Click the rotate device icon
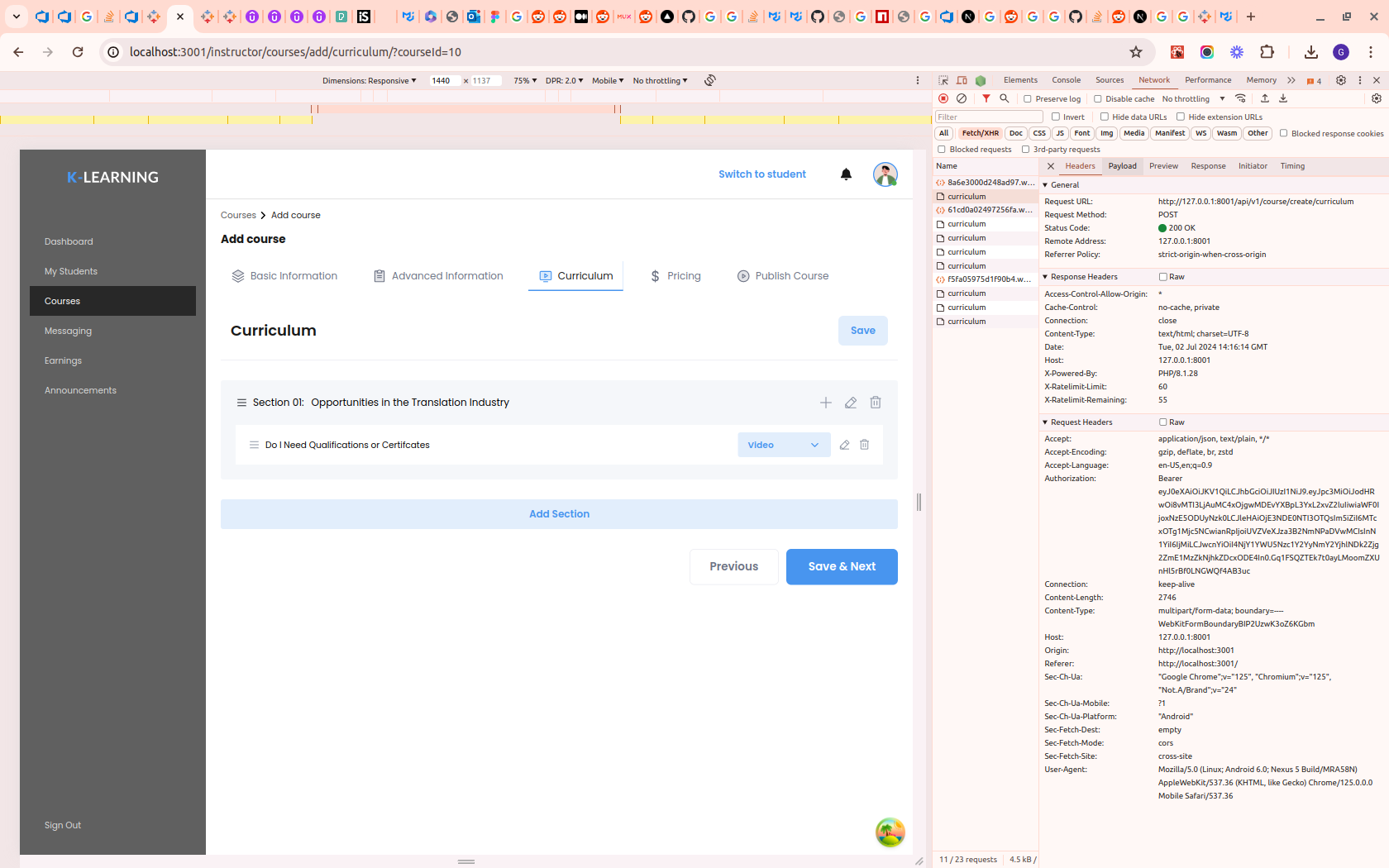The width and height of the screenshot is (1389, 868). coord(709,80)
